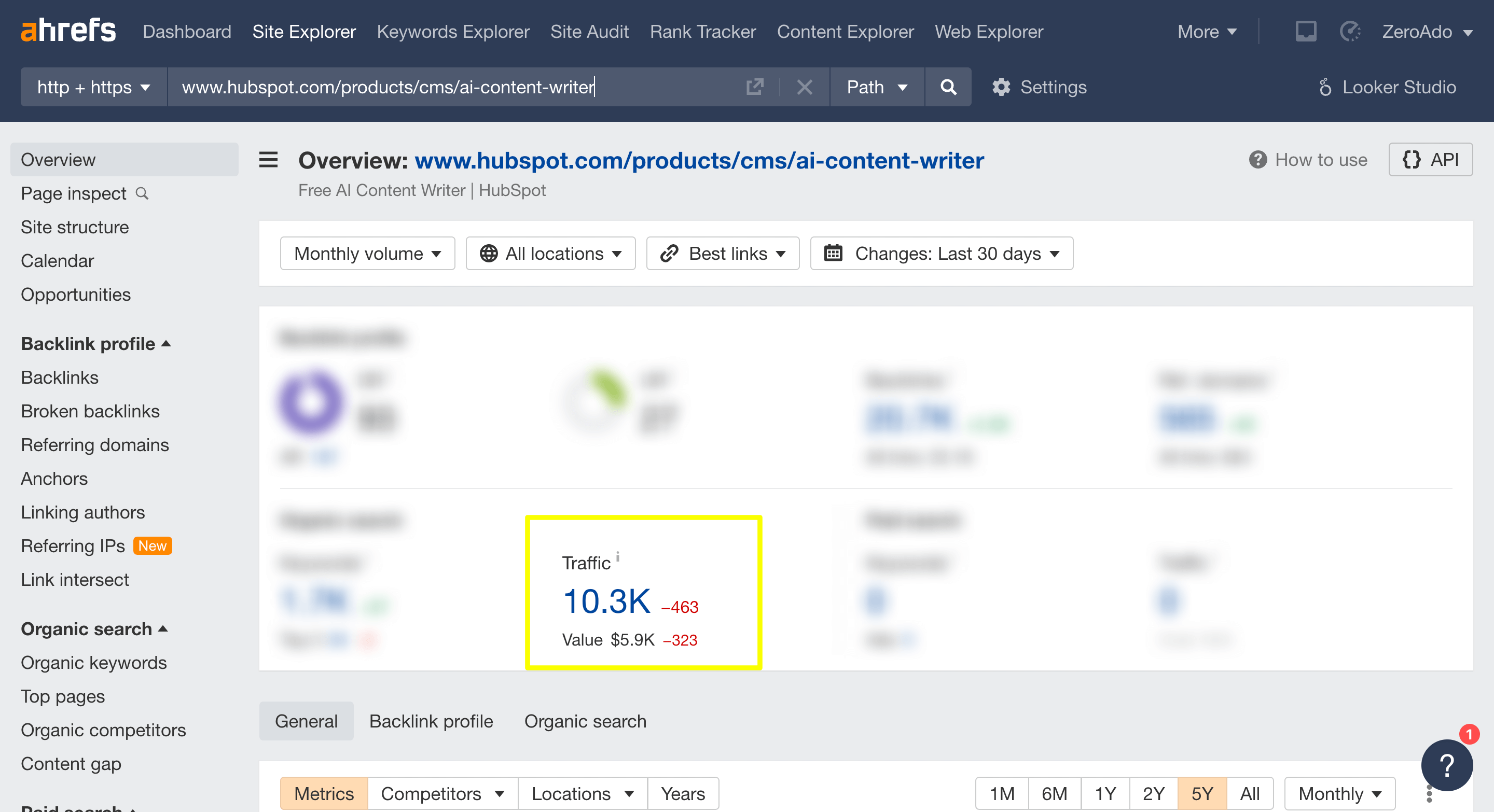Select the All time range
The image size is (1494, 812).
click(1249, 793)
